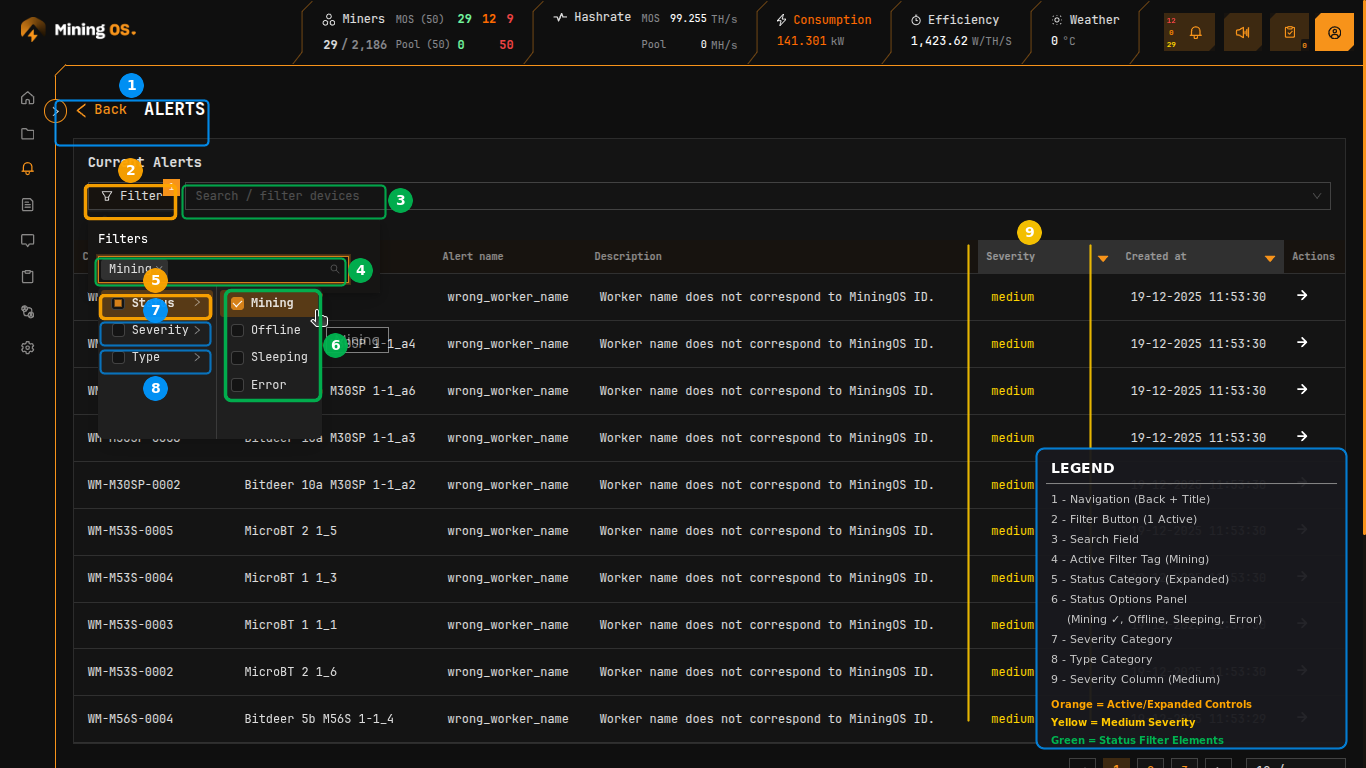Tick the Sleeping status checkbox
This screenshot has width=1366, height=768.
(238, 358)
